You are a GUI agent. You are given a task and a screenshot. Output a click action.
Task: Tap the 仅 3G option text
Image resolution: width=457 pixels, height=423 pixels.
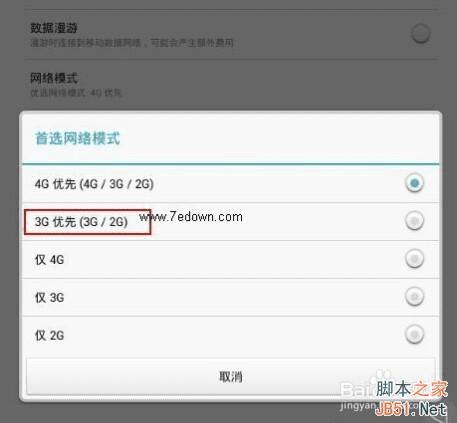(x=49, y=298)
